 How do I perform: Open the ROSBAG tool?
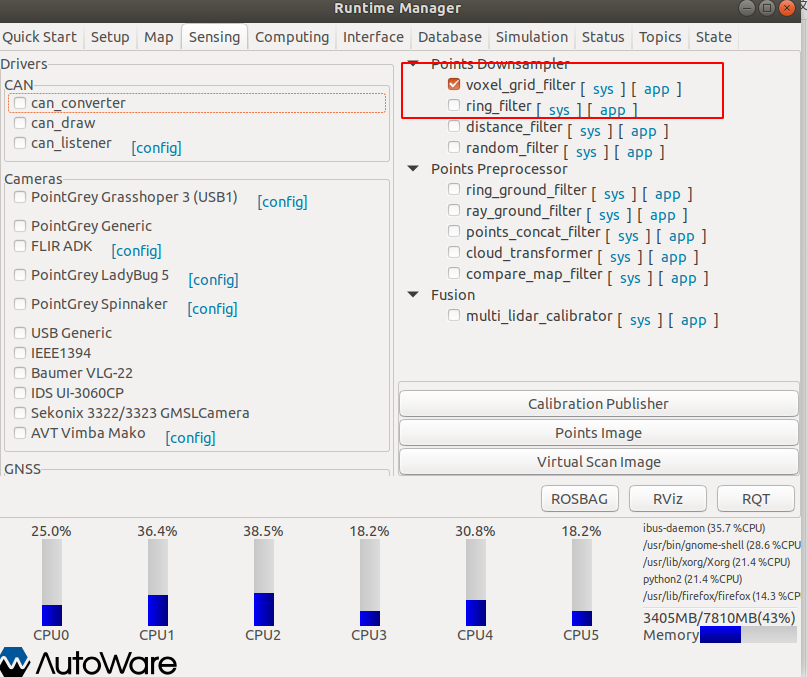point(579,498)
